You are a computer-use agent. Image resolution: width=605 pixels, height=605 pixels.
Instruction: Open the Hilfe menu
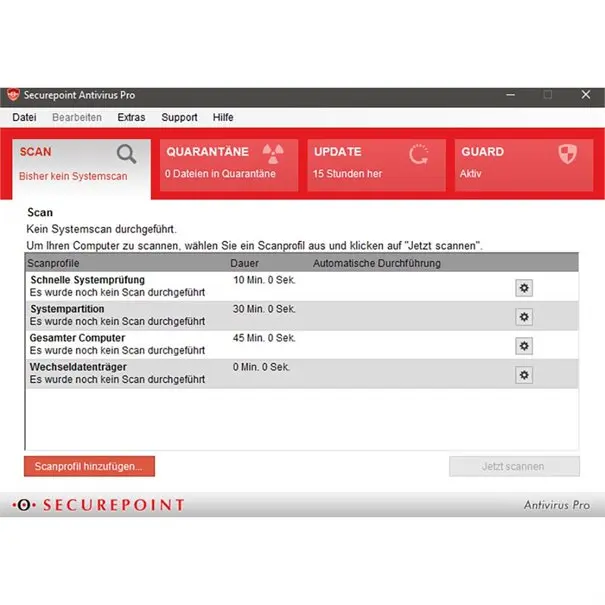(223, 117)
